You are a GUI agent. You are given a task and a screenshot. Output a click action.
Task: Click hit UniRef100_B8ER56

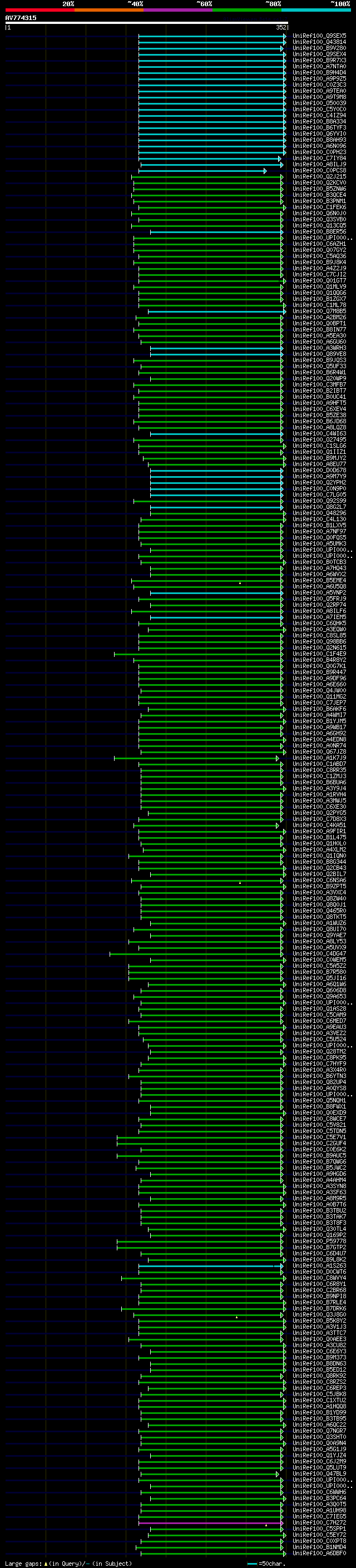click(x=319, y=231)
